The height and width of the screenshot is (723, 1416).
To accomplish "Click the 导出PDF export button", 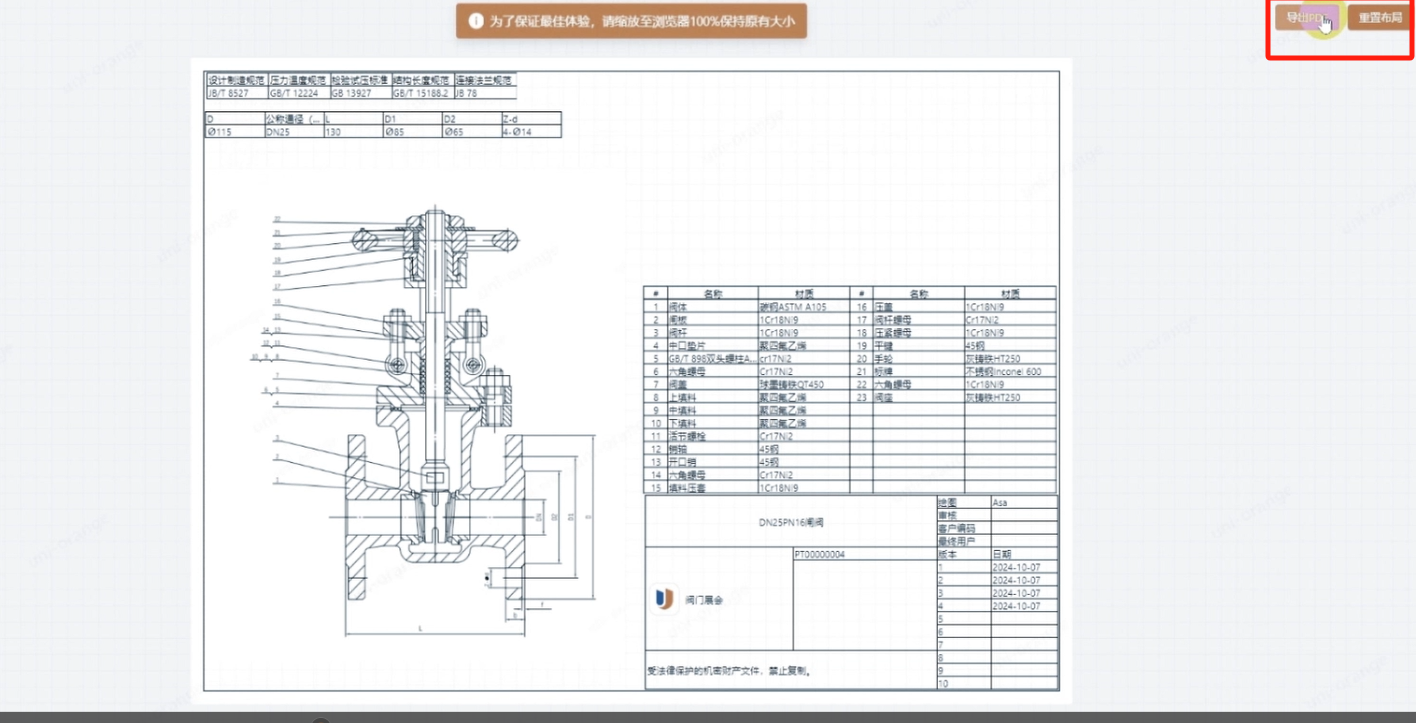I will (x=1307, y=18).
